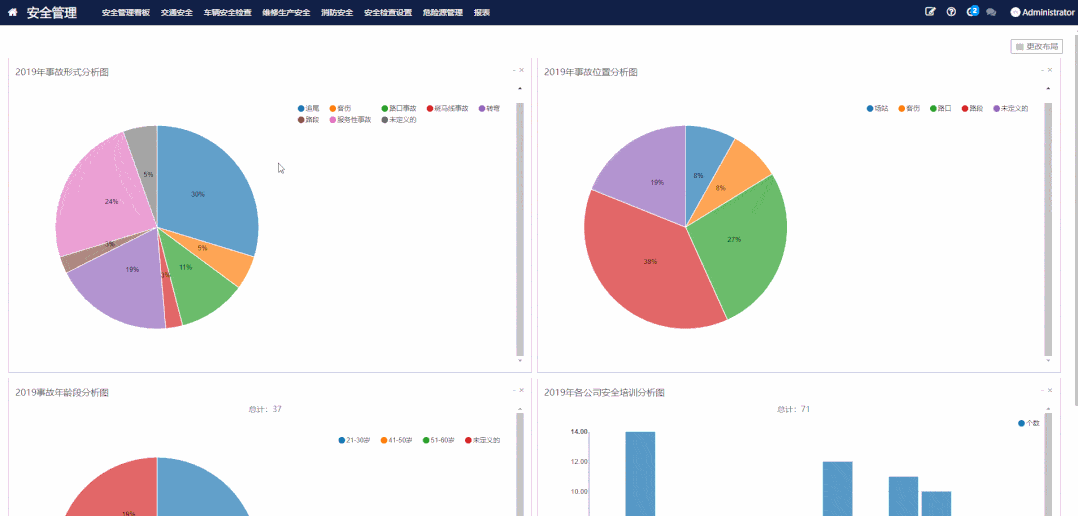1078x516 pixels.
Task: Click the 总计：37 label
Action: [x=265, y=409]
